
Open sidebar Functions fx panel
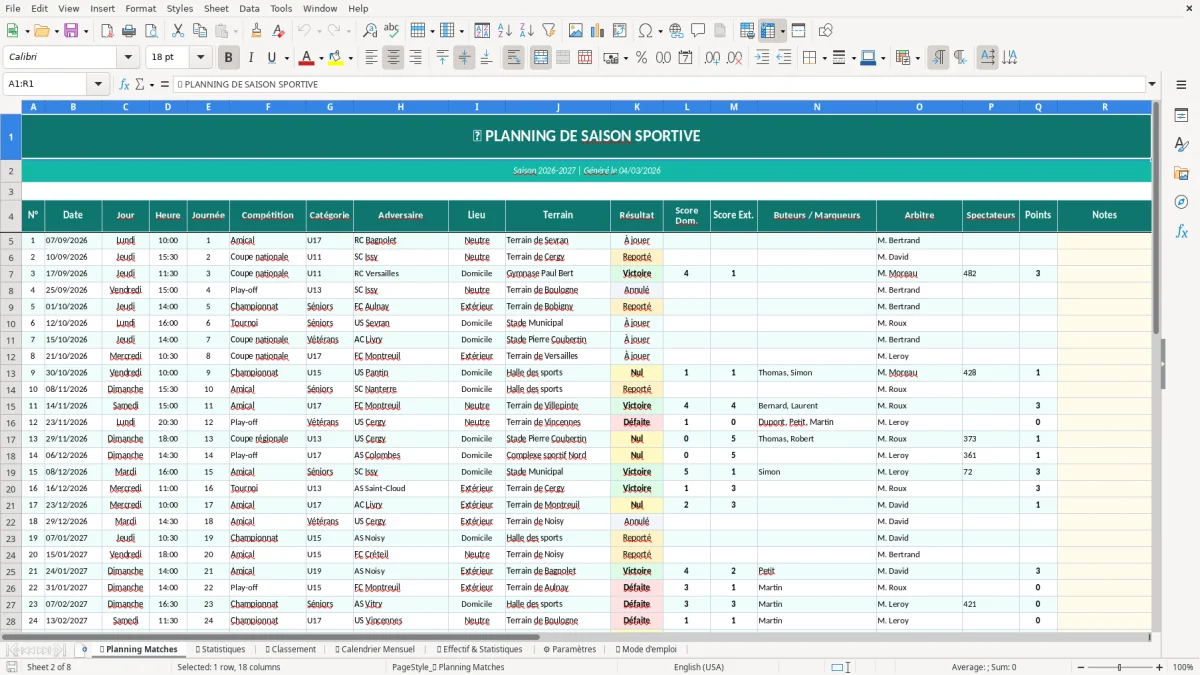[1181, 231]
